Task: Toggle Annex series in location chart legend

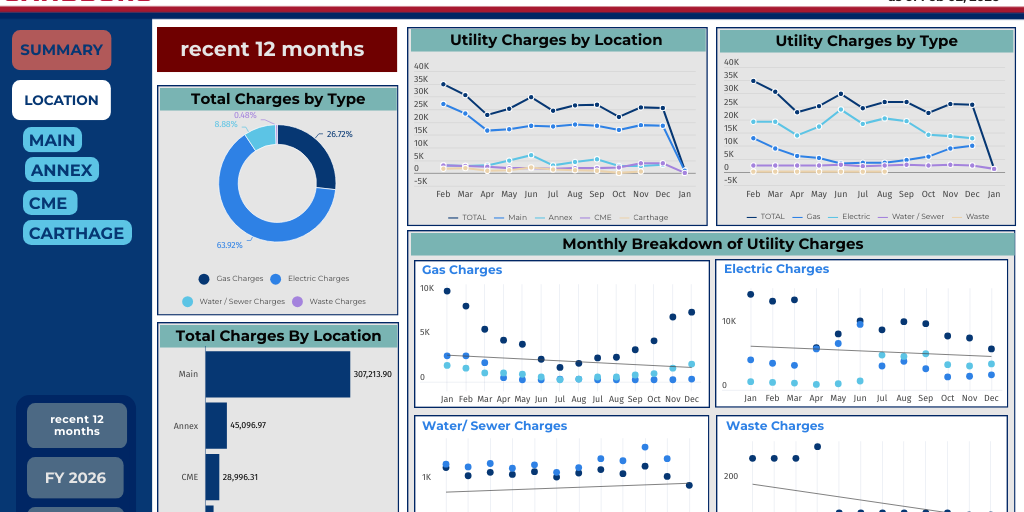Action: pyautogui.click(x=553, y=217)
